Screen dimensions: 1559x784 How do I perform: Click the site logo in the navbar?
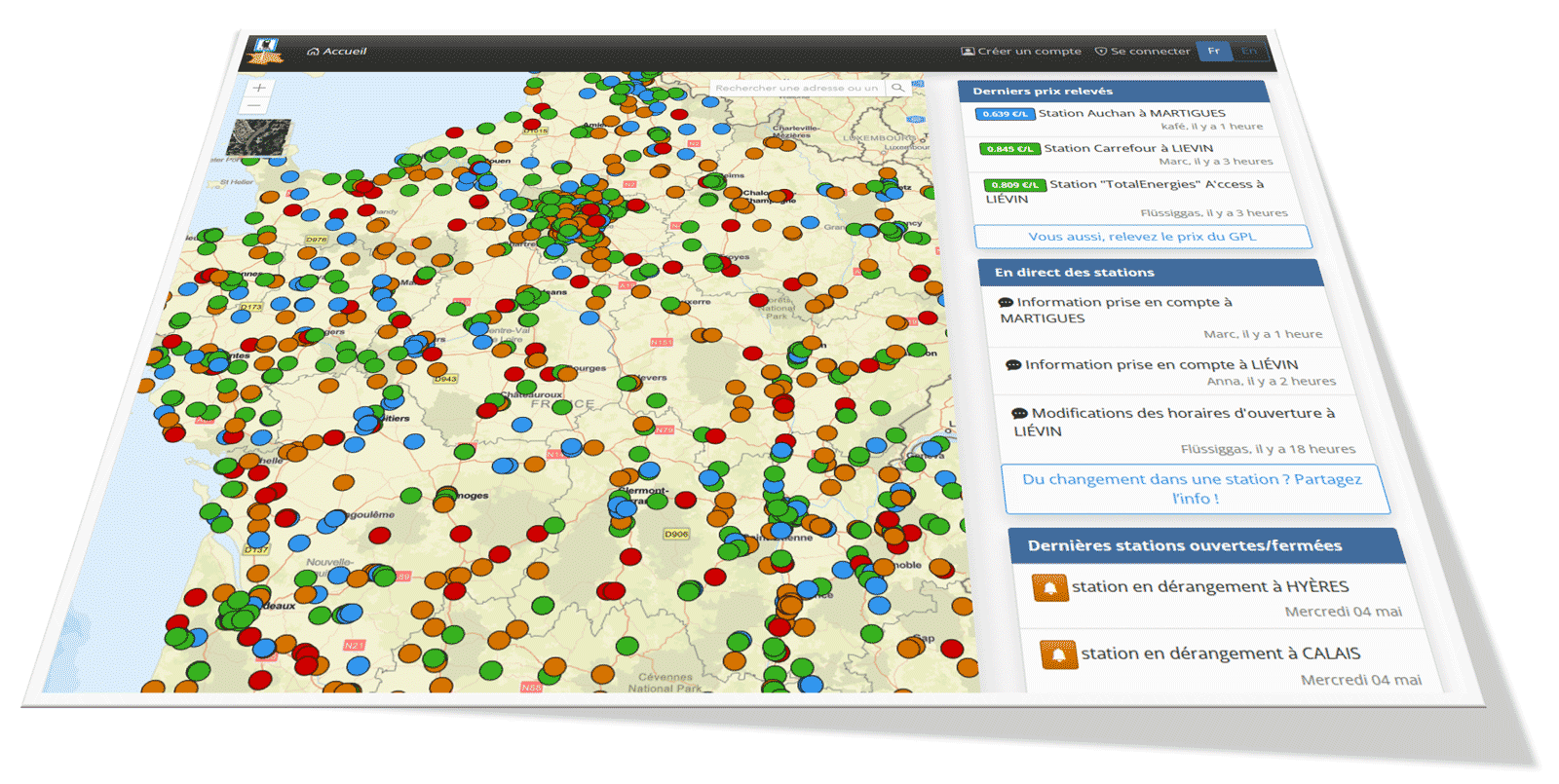(x=265, y=52)
